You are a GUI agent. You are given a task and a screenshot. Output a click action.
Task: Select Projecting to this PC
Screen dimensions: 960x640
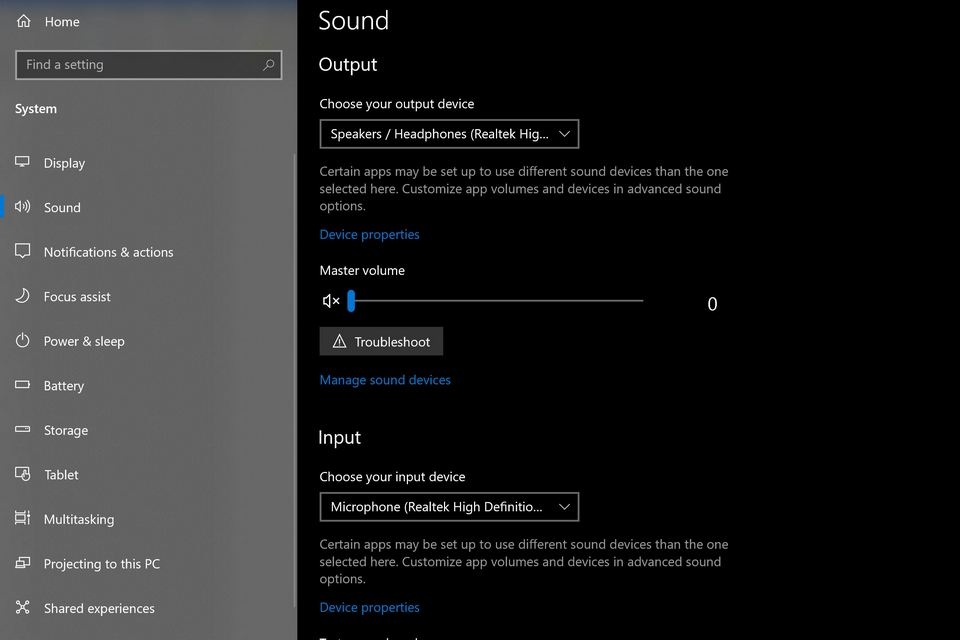click(101, 564)
